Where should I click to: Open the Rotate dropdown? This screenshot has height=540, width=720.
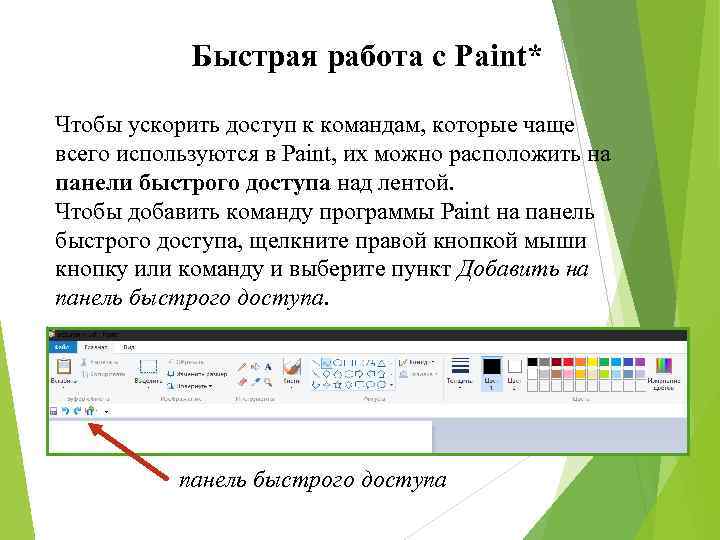(190, 386)
